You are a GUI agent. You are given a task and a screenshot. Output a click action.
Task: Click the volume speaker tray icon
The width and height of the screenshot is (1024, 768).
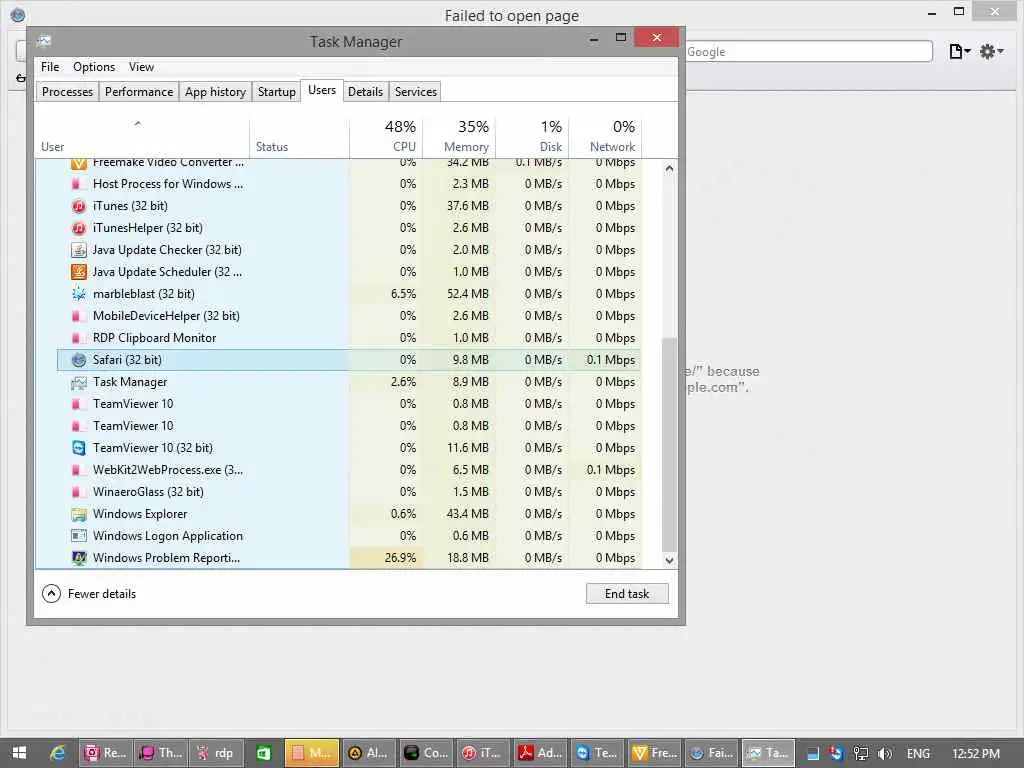coord(885,754)
